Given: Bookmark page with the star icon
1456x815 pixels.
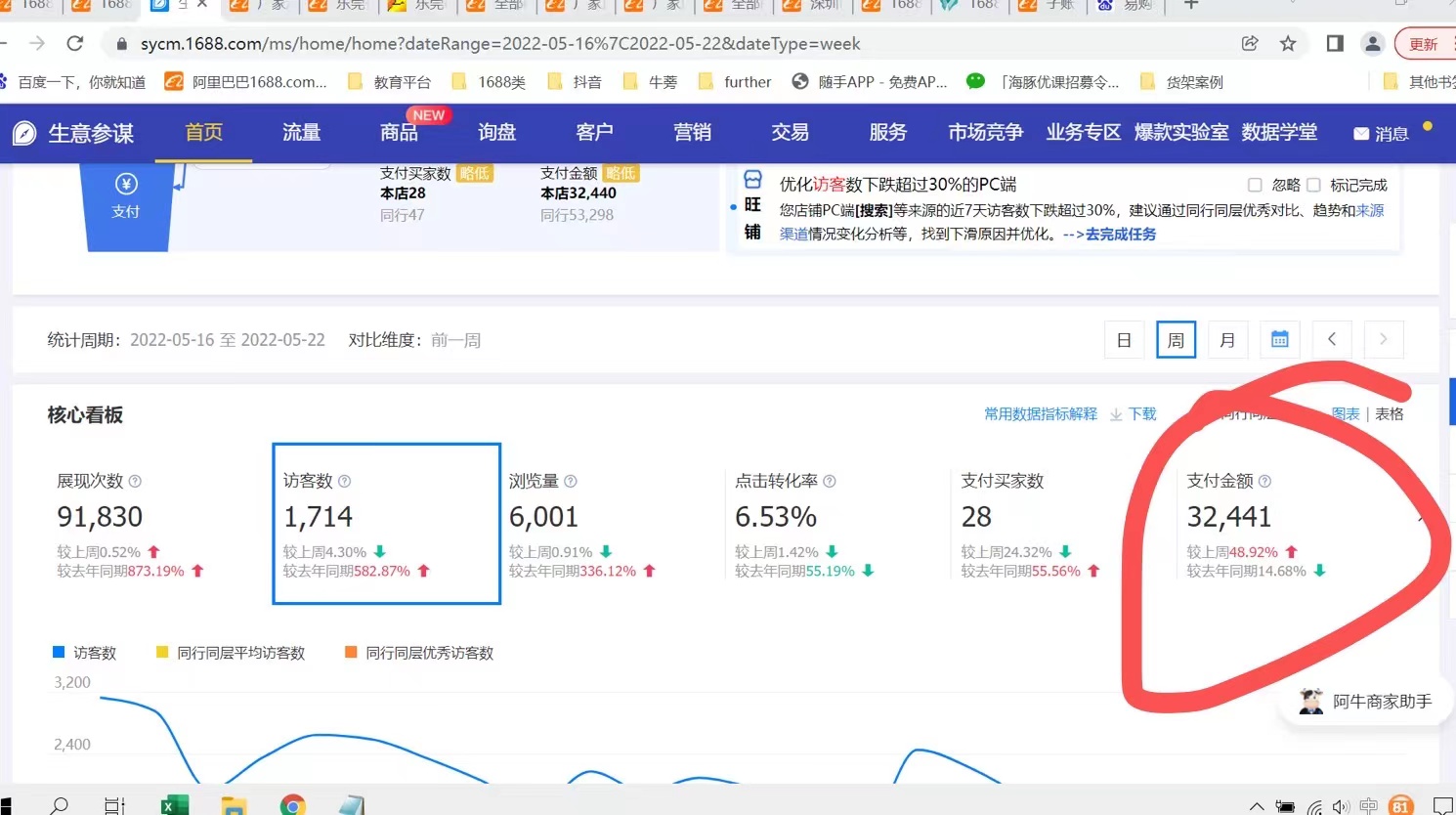Looking at the screenshot, I should point(1288,44).
